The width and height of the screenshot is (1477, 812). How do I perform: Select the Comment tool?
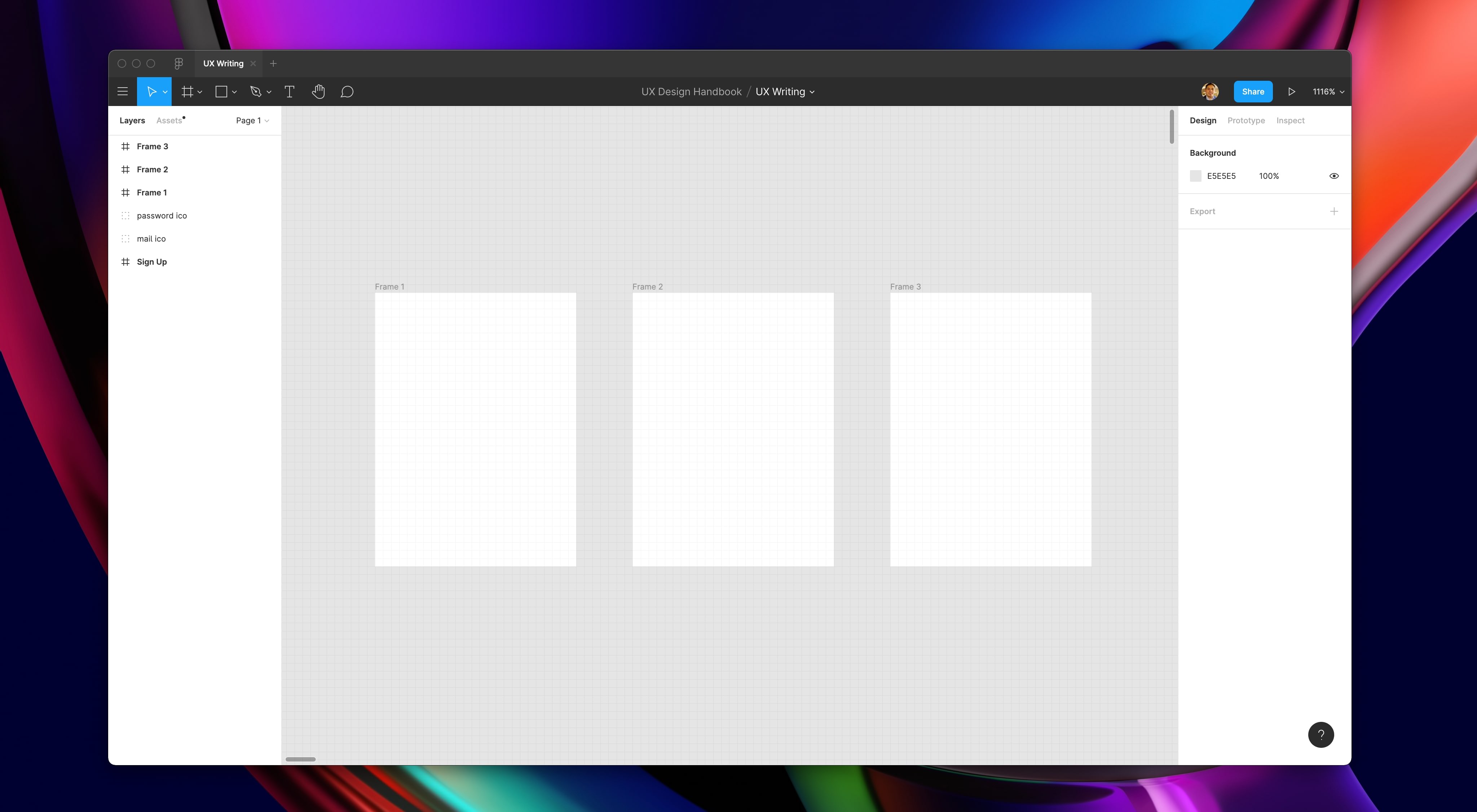[347, 92]
